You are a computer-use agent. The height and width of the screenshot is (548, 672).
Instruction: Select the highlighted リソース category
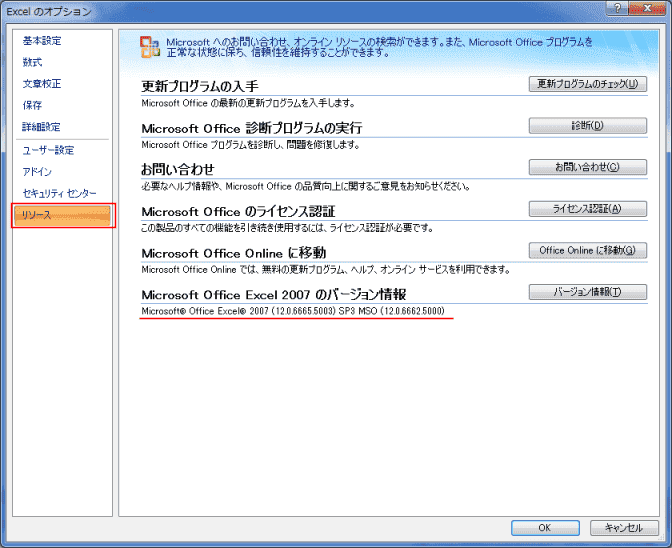pos(63,215)
